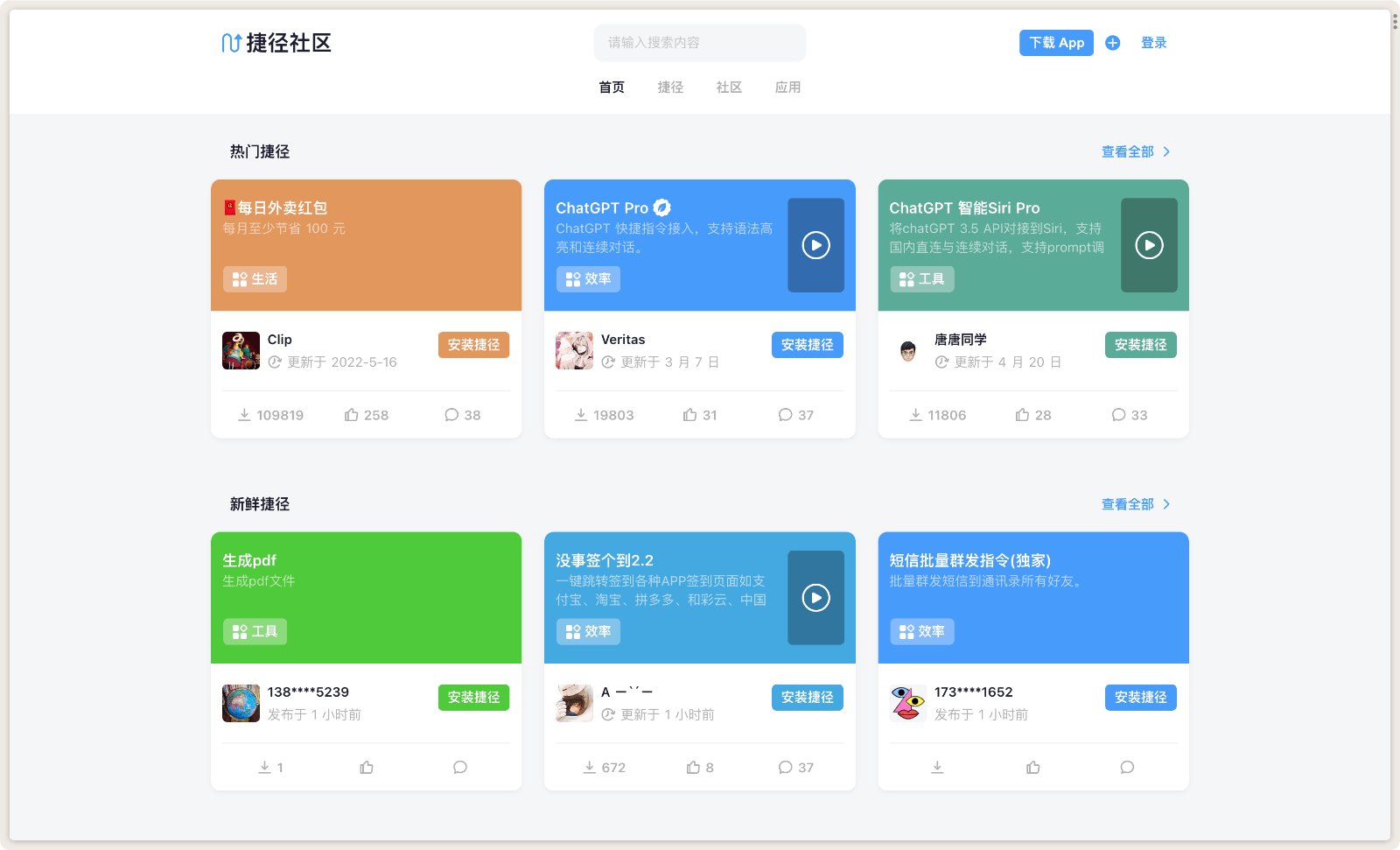Viewport: 1400px width, 850px height.
Task: Install the ChatGPT 智能Siri Pro shortcut
Action: point(1141,345)
